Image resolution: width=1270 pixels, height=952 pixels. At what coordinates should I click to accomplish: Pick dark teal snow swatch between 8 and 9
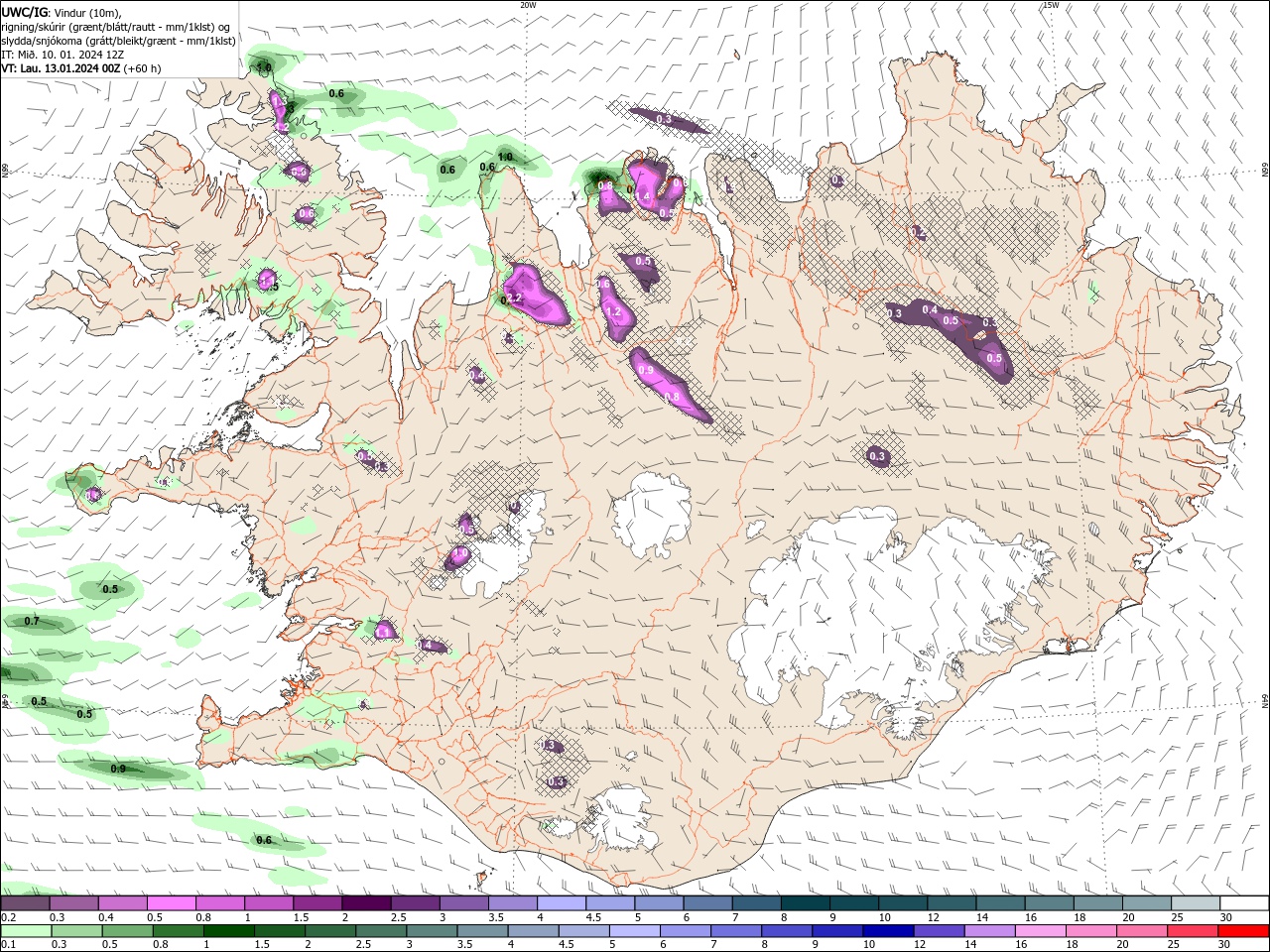pos(805,902)
